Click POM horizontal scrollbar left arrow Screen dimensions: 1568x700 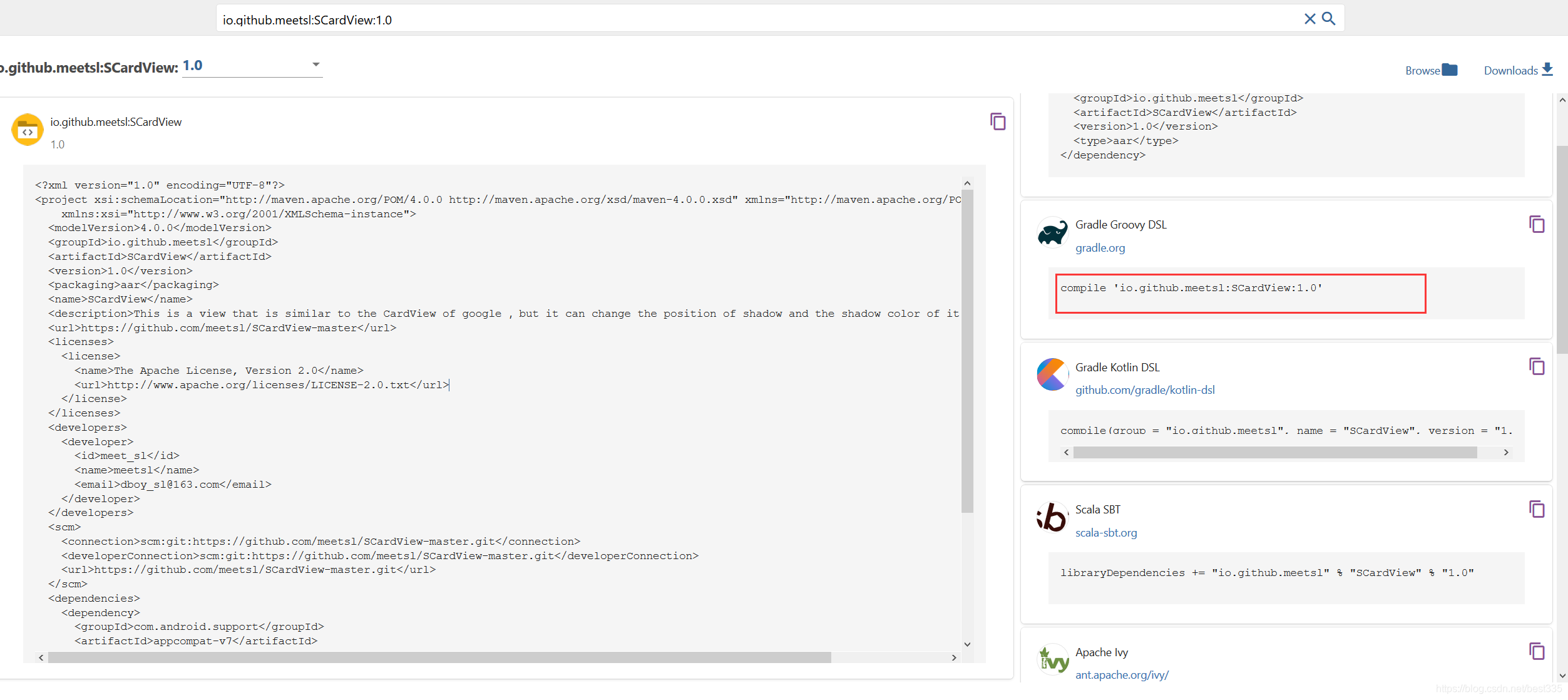click(41, 657)
